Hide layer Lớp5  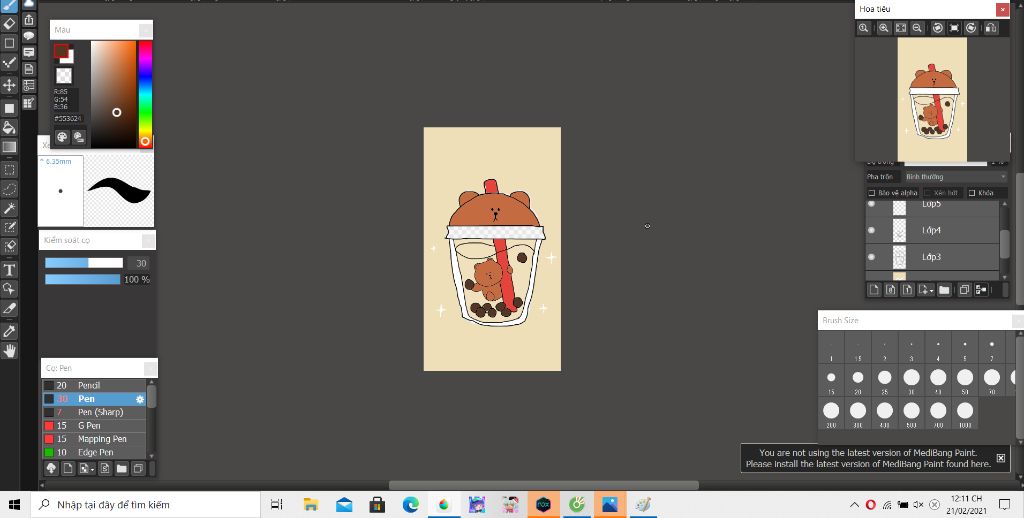[x=871, y=204]
